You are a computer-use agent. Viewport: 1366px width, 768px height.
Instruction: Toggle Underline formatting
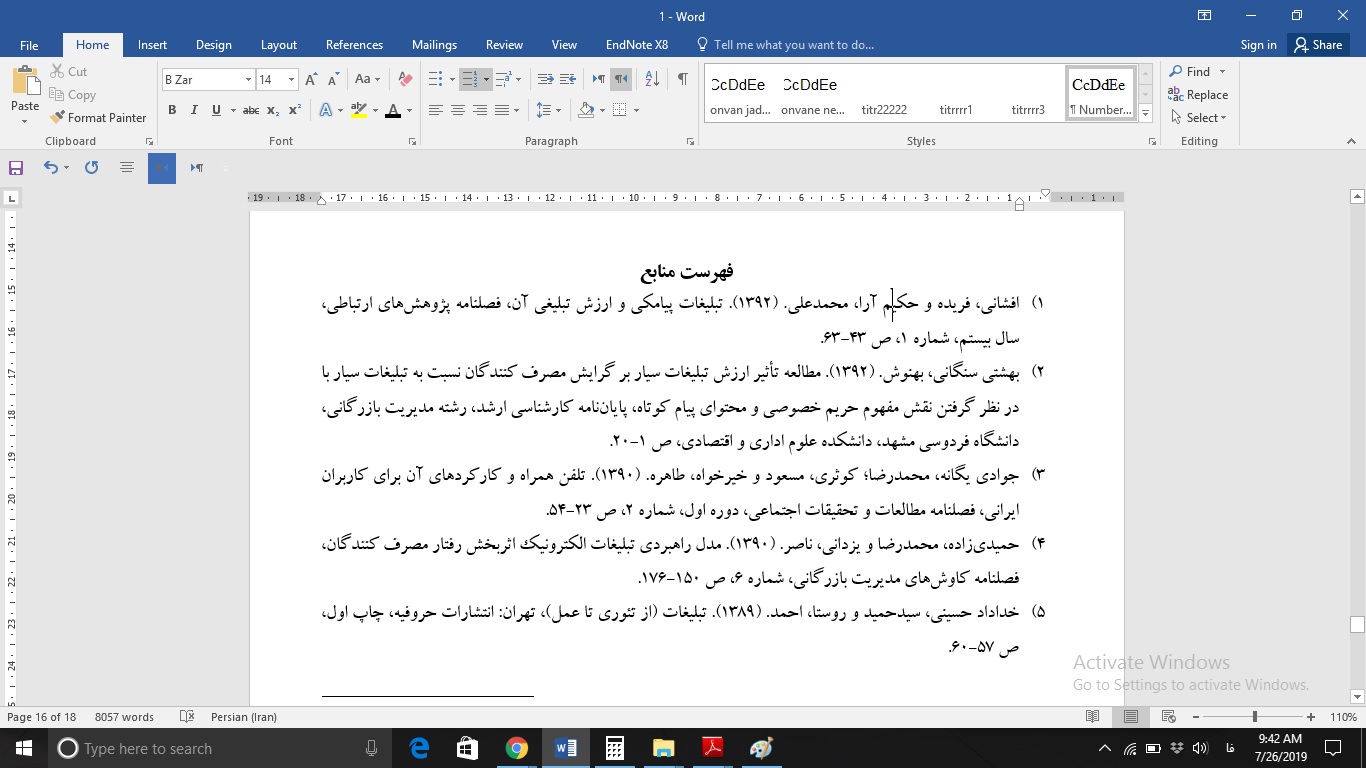(214, 110)
